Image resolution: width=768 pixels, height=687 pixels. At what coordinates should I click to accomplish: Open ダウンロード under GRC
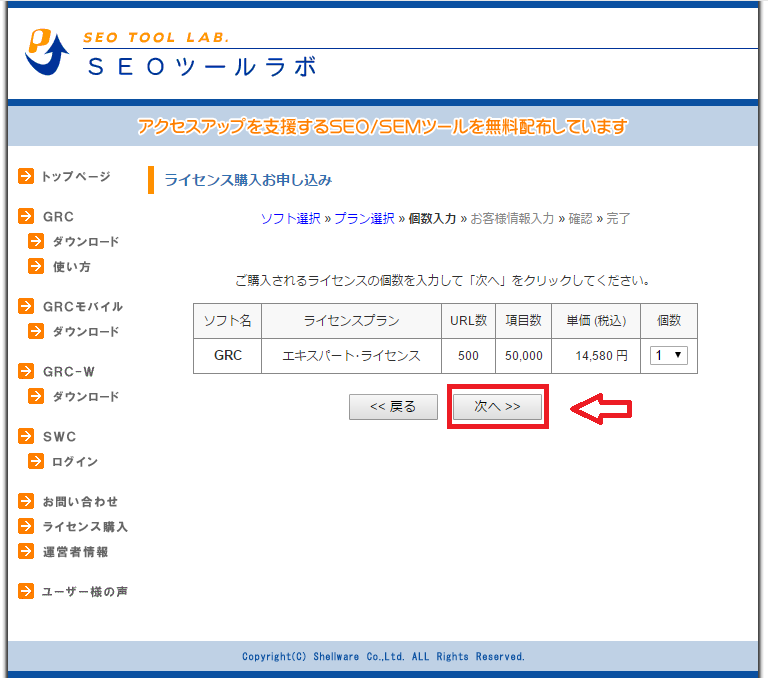(x=86, y=241)
